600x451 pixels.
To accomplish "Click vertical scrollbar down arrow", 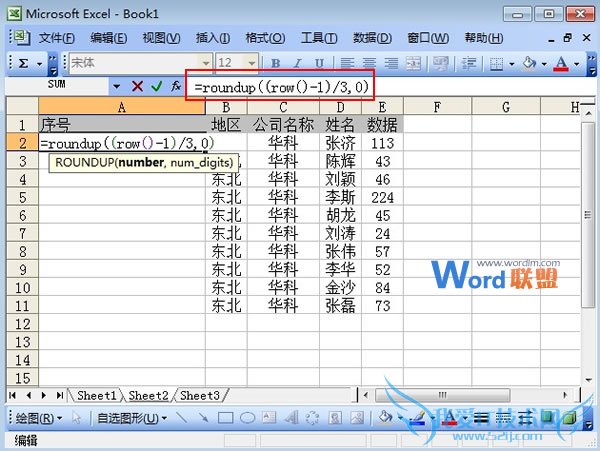I will [x=588, y=379].
